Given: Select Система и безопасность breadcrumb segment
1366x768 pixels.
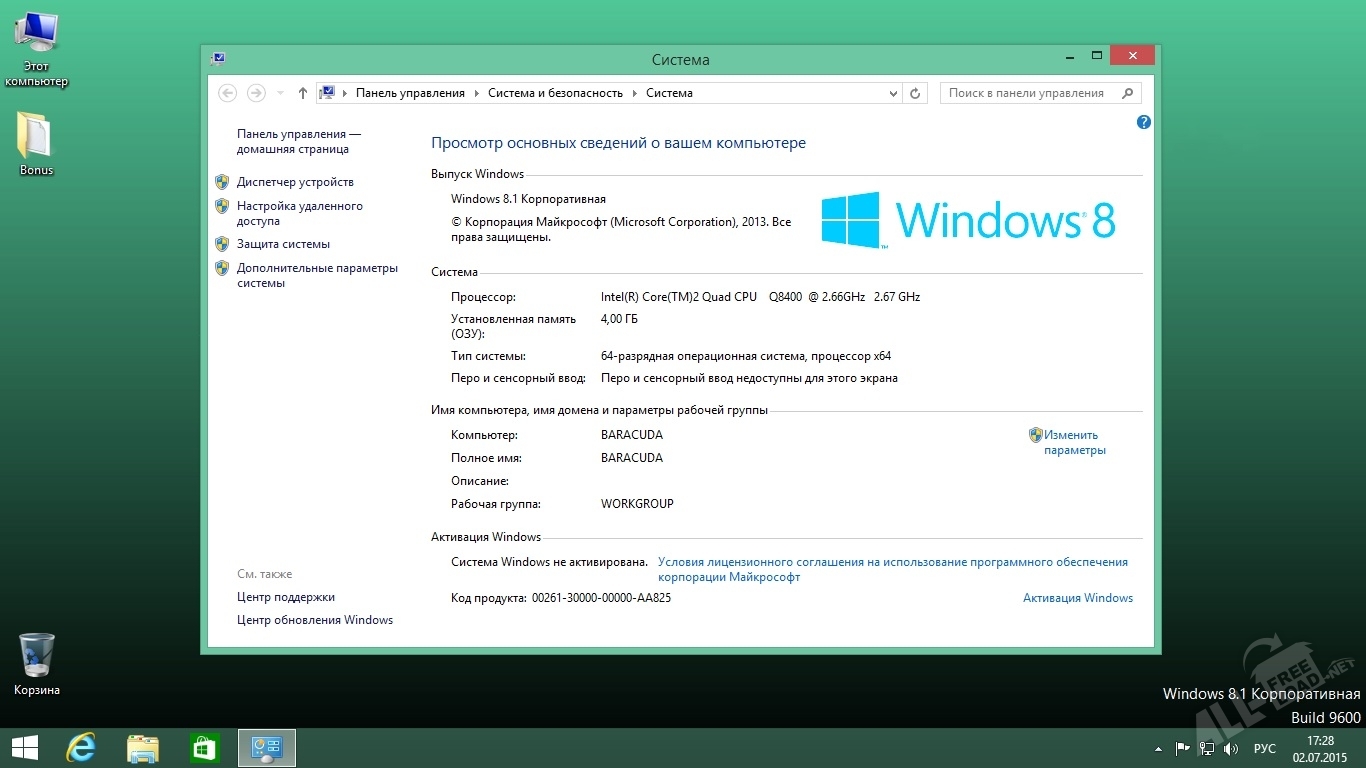Looking at the screenshot, I should coord(555,93).
